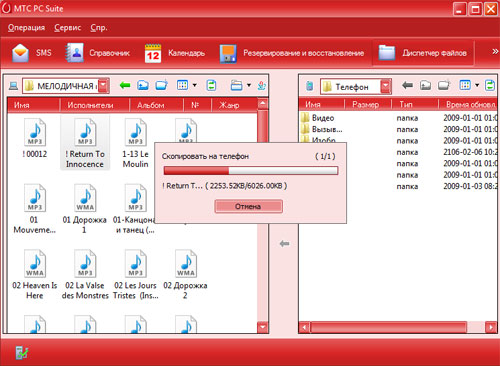The width and height of the screenshot is (500, 366).
Task: Select the 1-13 Le Moulin file
Action: click(136, 143)
